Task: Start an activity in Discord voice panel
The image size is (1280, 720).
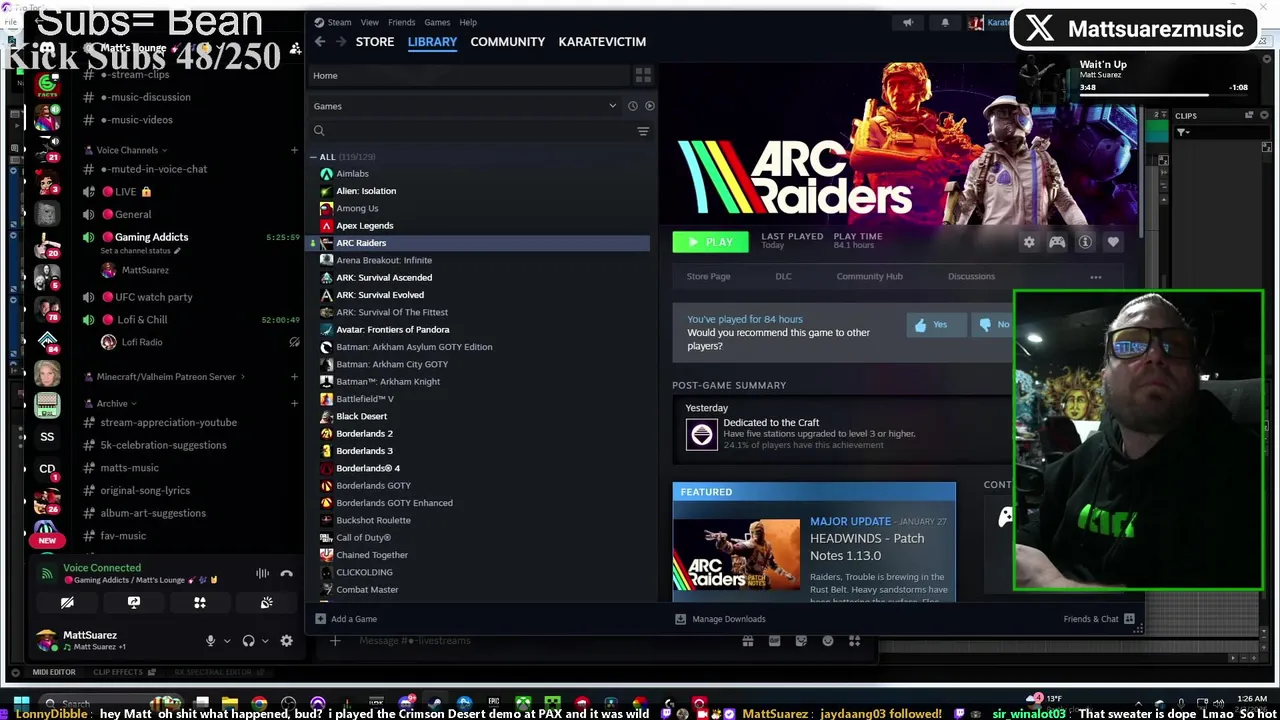Action: click(200, 603)
